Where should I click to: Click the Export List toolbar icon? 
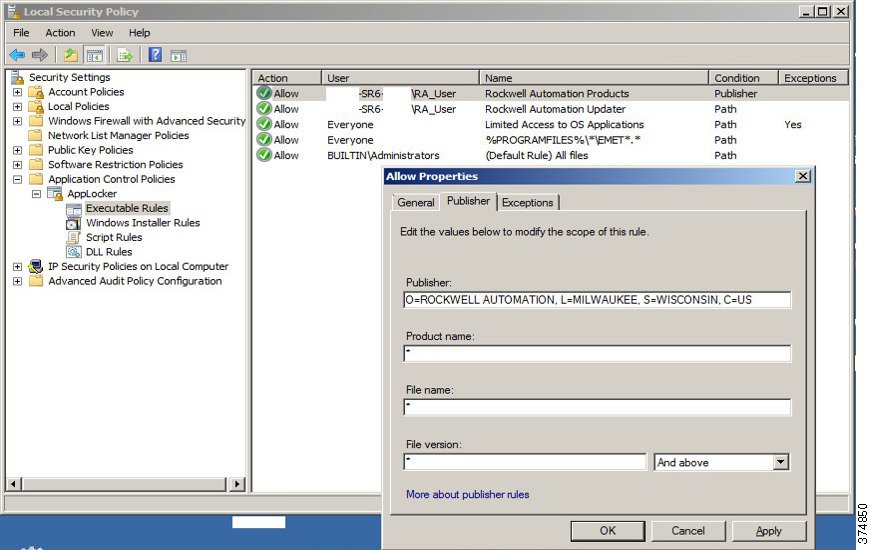125,55
